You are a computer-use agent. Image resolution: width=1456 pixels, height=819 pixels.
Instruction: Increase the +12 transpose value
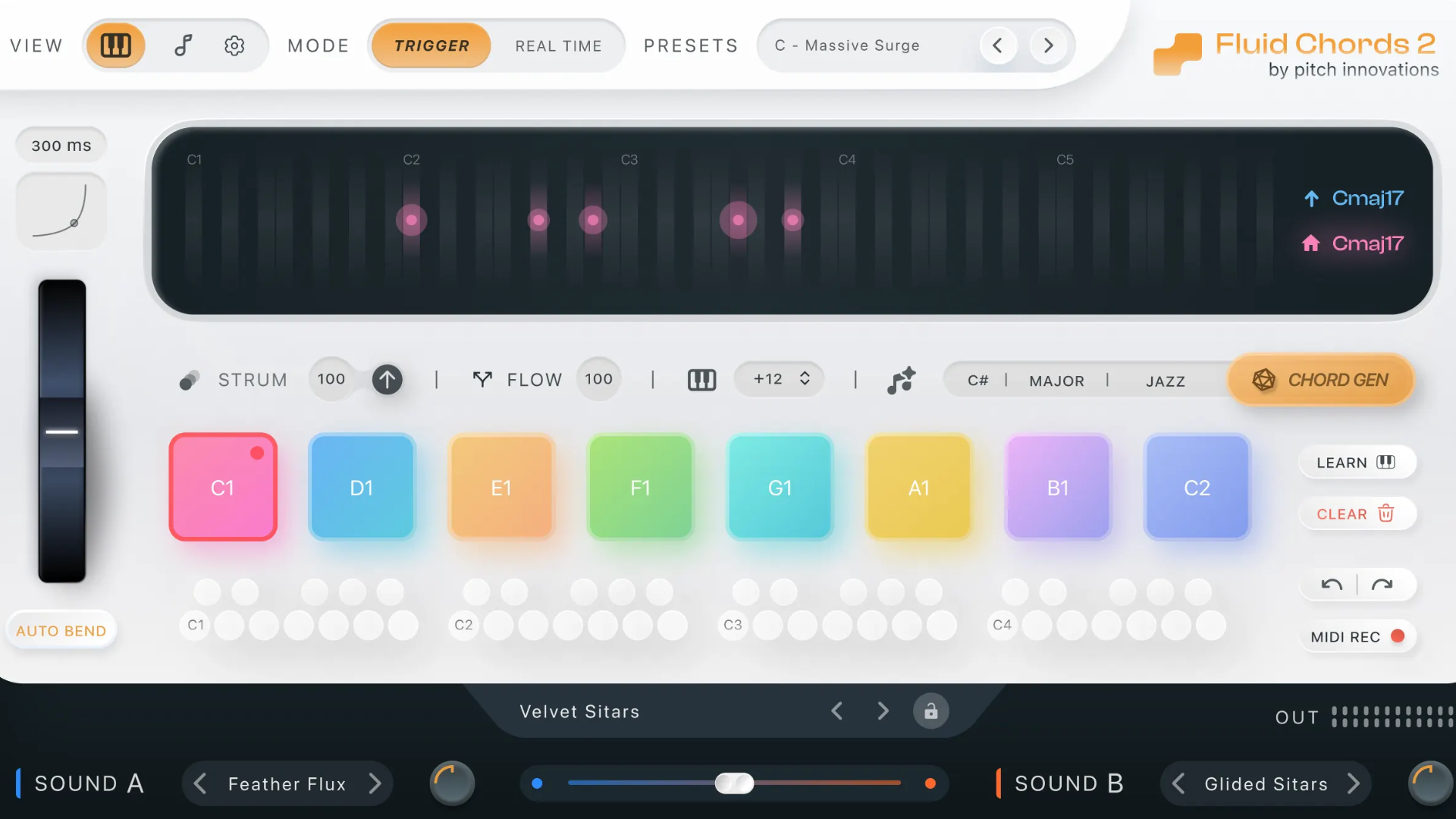(x=805, y=373)
